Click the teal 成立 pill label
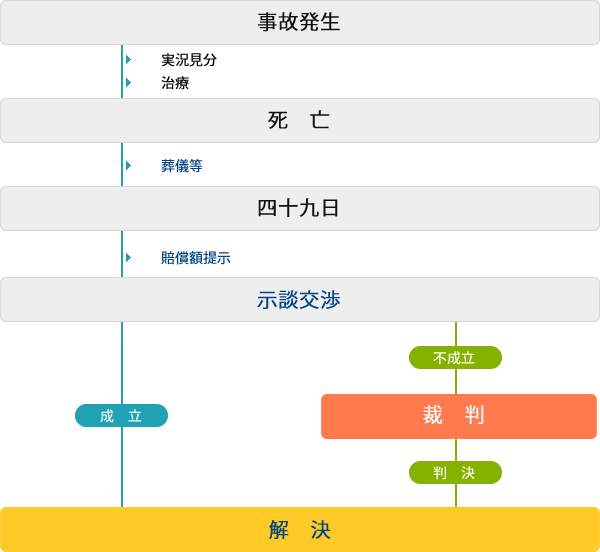Image resolution: width=600 pixels, height=552 pixels. (121, 416)
